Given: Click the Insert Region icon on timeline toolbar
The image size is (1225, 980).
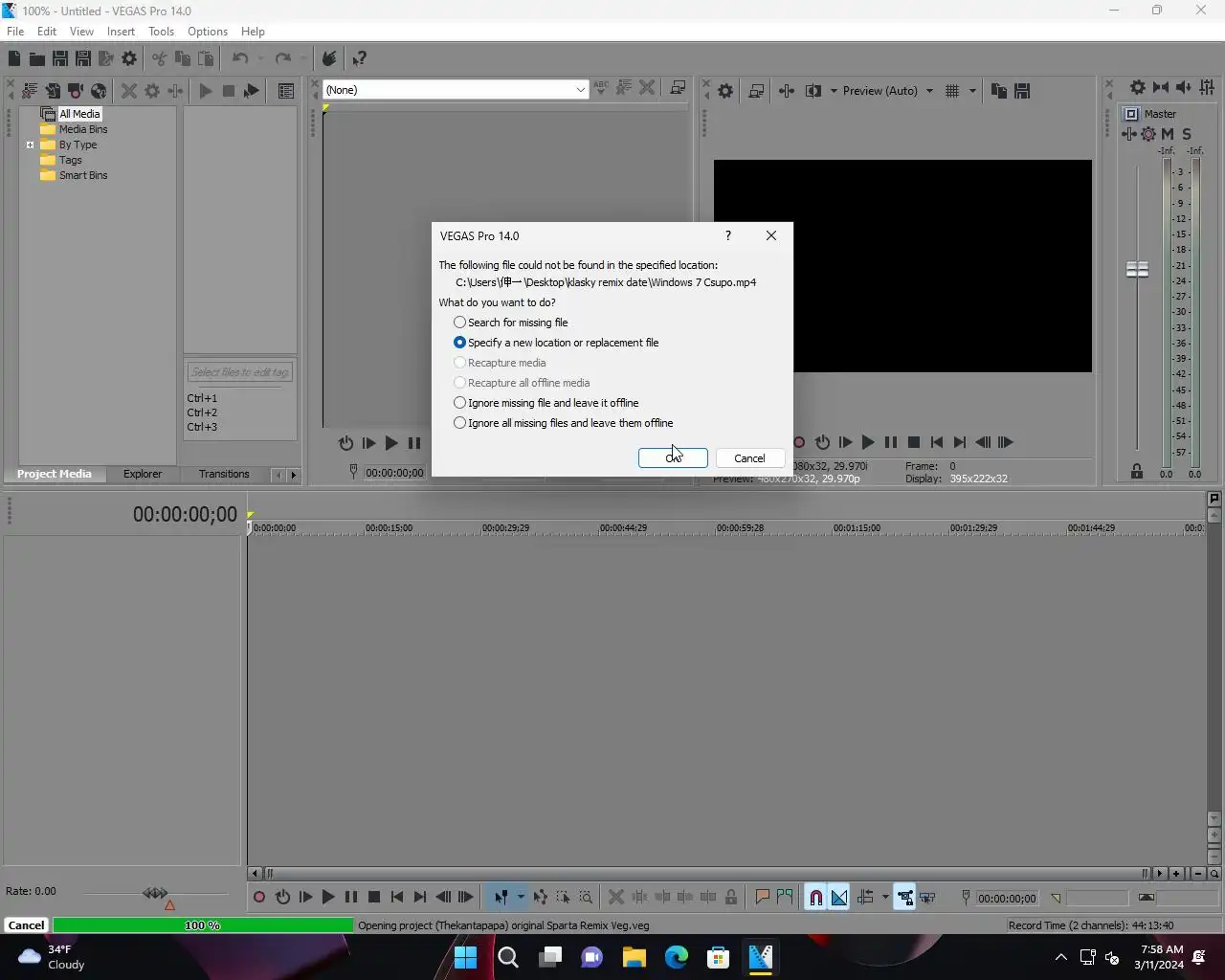Looking at the screenshot, I should [785, 898].
